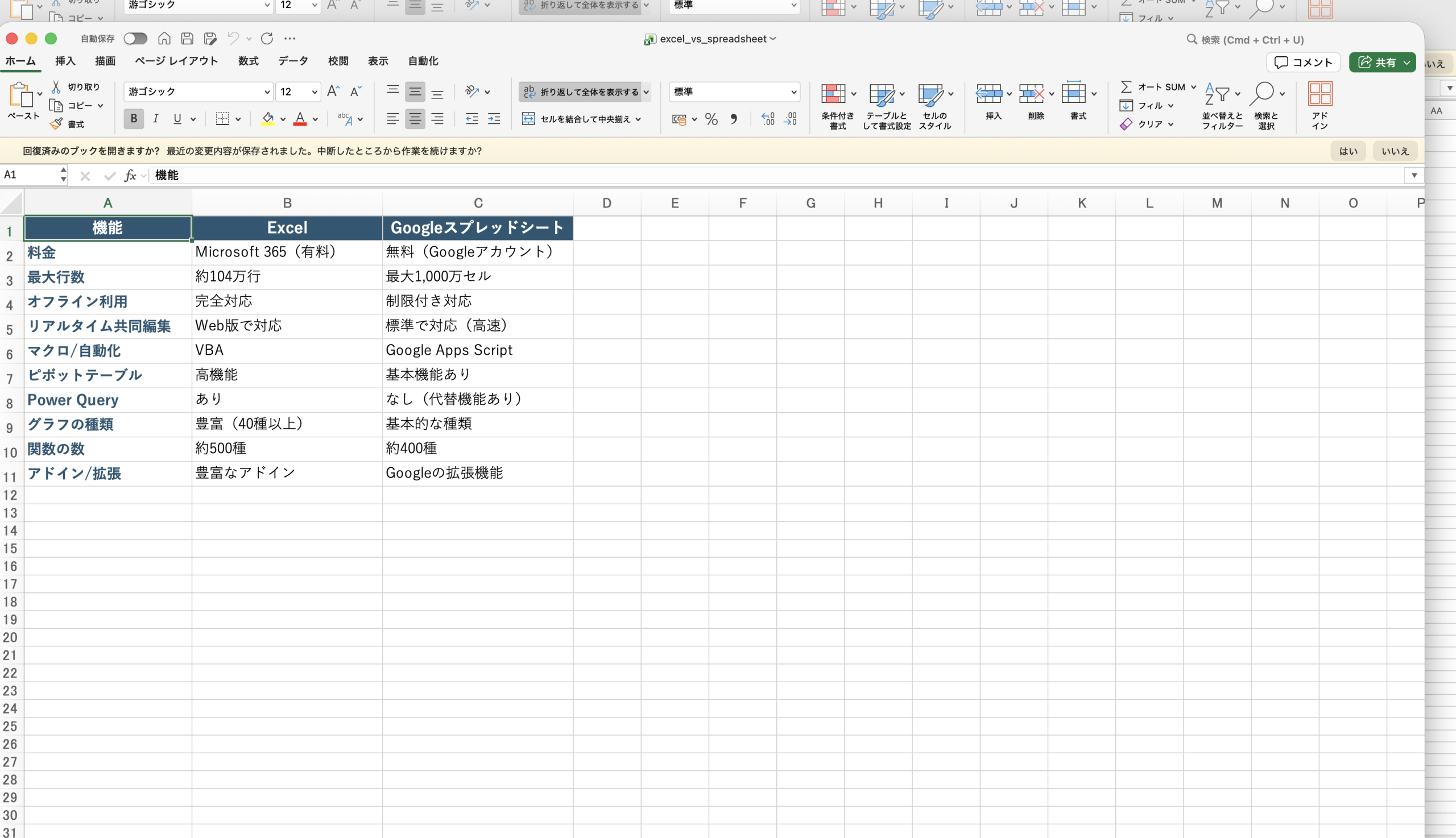Toggle the AutoSave (自動保存) switch
The image size is (1456, 838).
tap(135, 39)
